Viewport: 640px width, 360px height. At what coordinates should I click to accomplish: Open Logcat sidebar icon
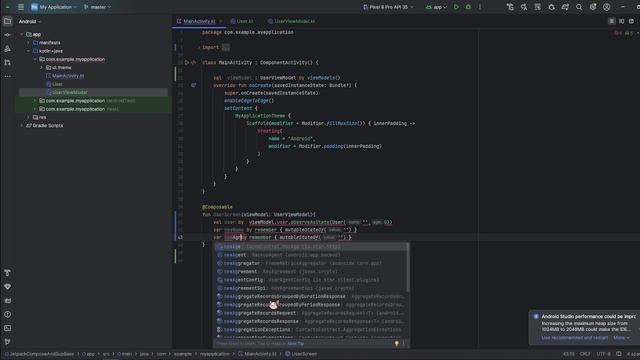[x=7, y=300]
